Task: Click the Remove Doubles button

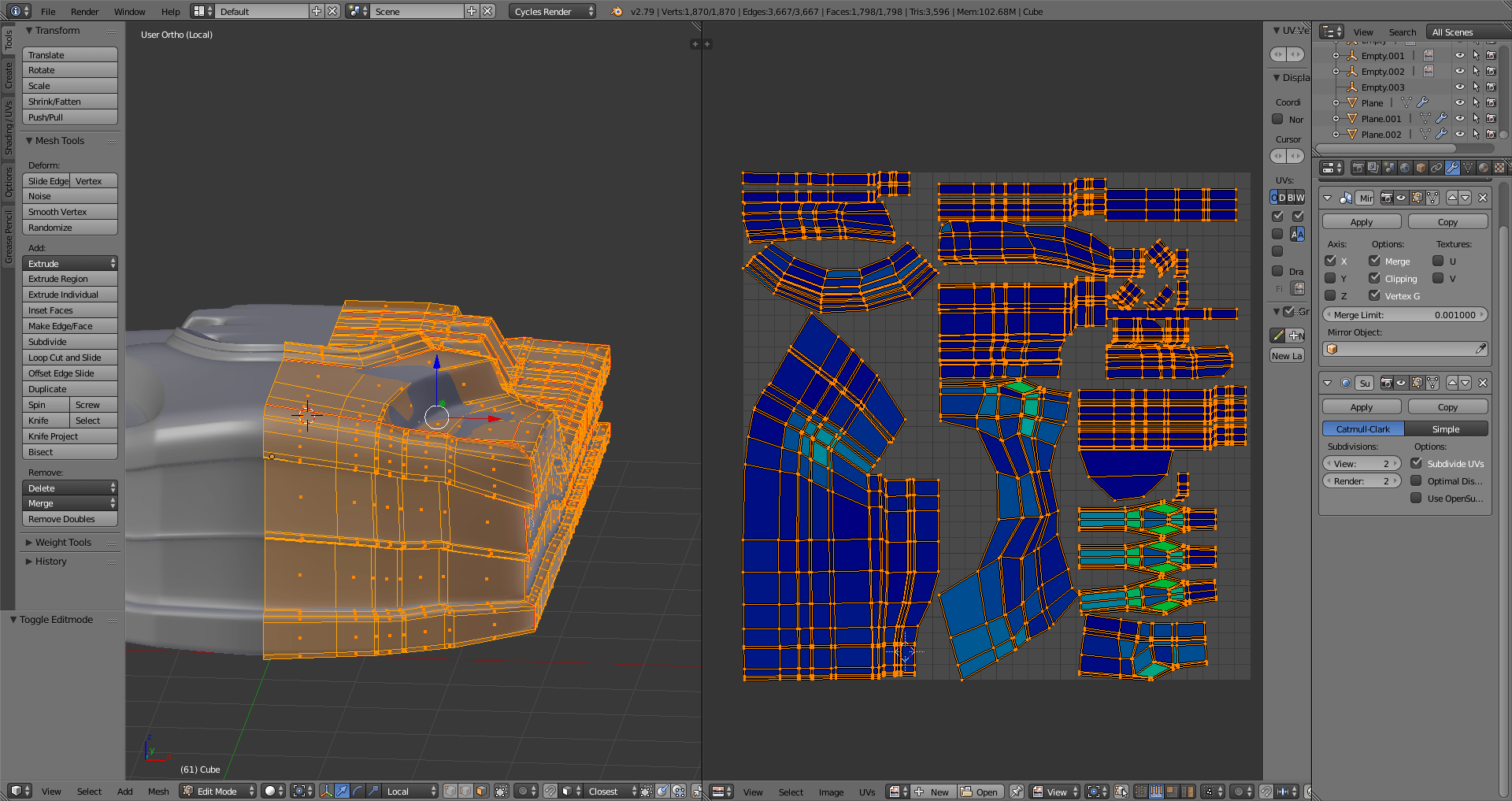Action: pos(69,519)
